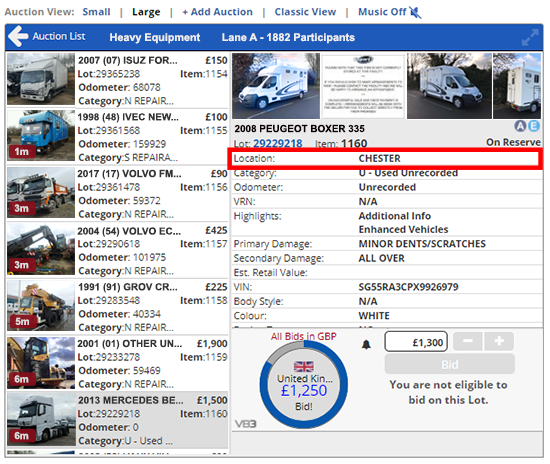This screenshot has width=550, height=464.
Task: Open the notice document thumbnail
Action: point(363,86)
